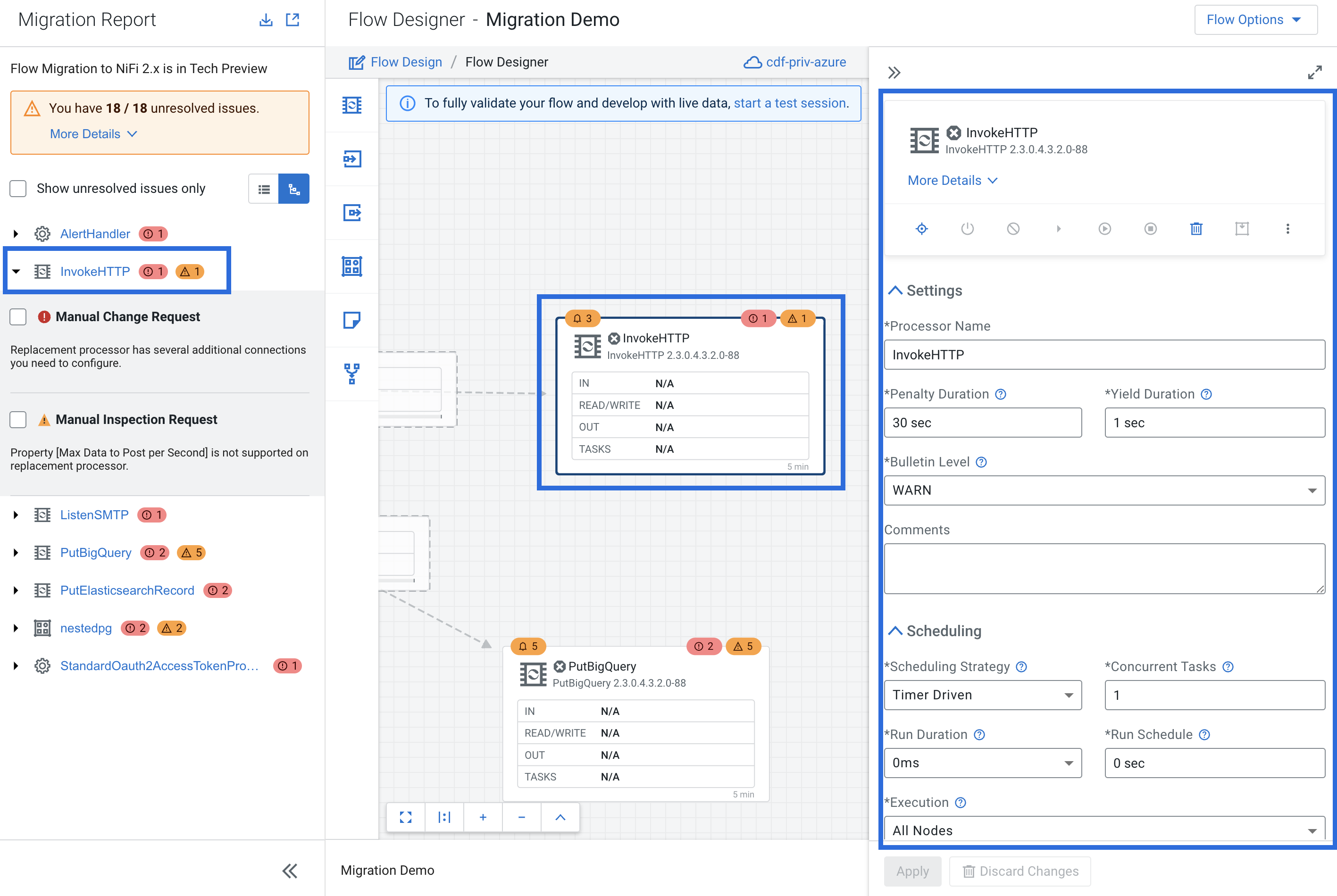Open the Flow Options dropdown

(x=1255, y=20)
